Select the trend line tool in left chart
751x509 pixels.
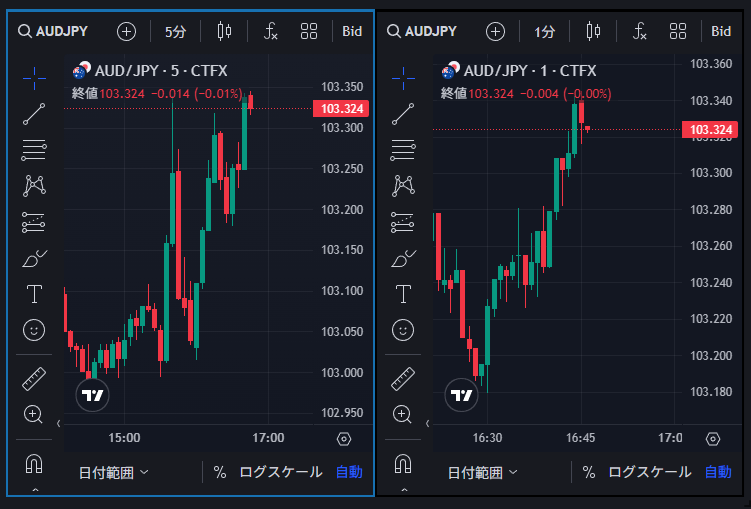pos(34,113)
